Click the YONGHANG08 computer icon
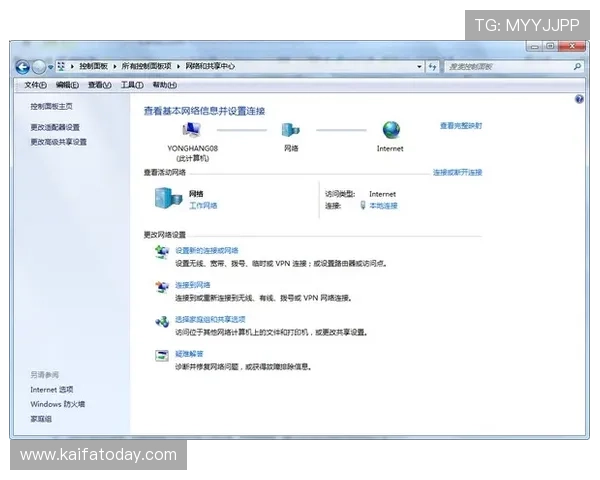Viewport: 600px width, 480px height. [191, 130]
